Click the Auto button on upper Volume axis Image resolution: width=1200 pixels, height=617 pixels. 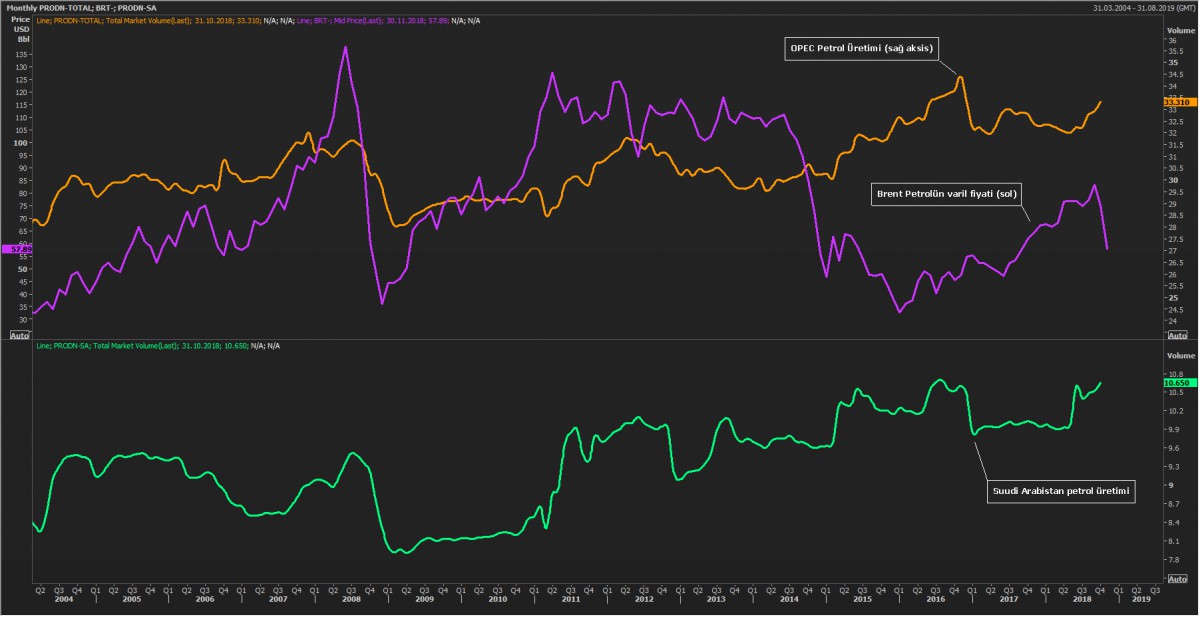(1179, 335)
